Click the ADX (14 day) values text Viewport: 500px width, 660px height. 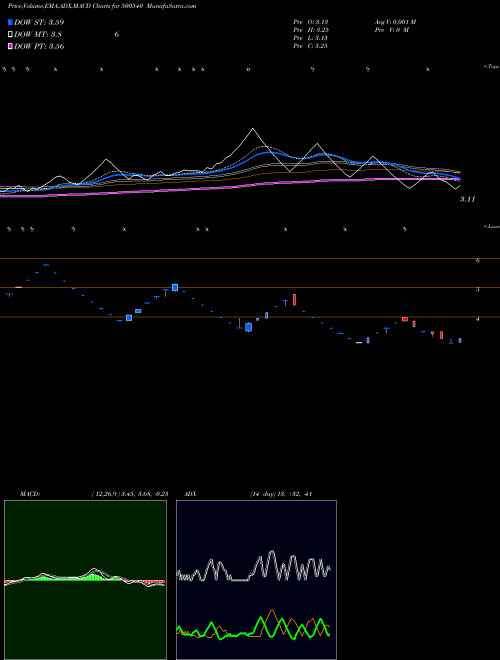pyautogui.click(x=281, y=494)
